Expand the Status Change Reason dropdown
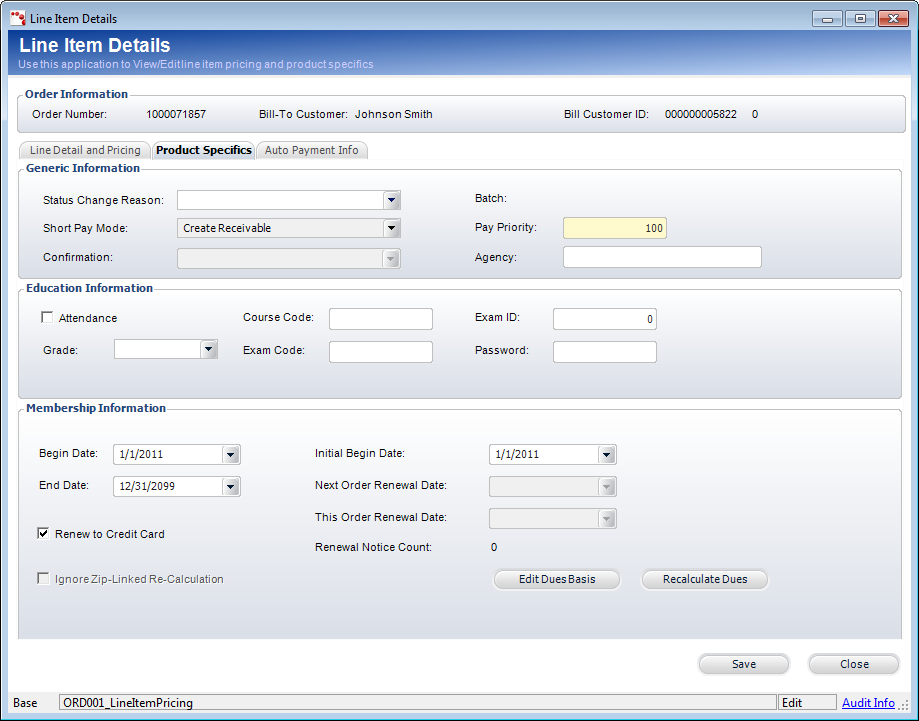919x721 pixels. pyautogui.click(x=392, y=200)
